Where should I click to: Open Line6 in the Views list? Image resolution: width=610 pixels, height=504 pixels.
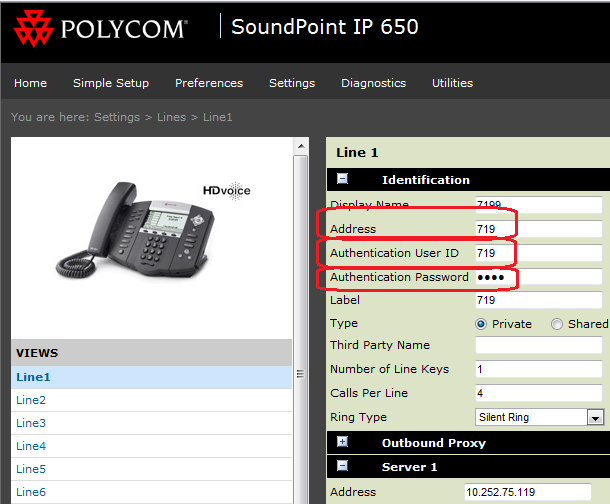(151, 492)
